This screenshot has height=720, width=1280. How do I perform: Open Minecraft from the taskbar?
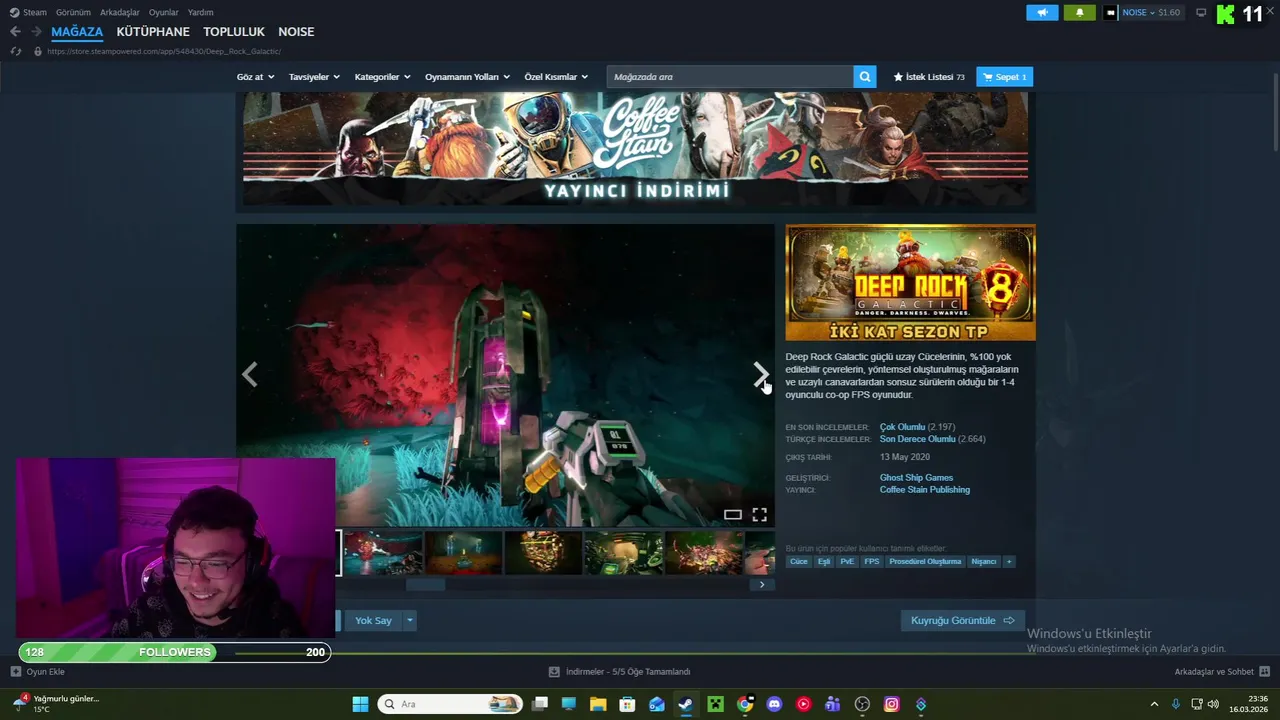tap(715, 704)
